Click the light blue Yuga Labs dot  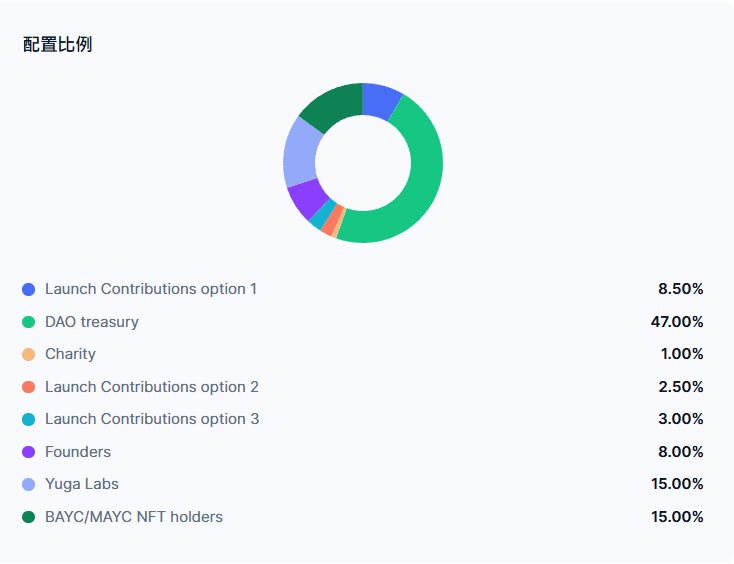click(x=28, y=484)
